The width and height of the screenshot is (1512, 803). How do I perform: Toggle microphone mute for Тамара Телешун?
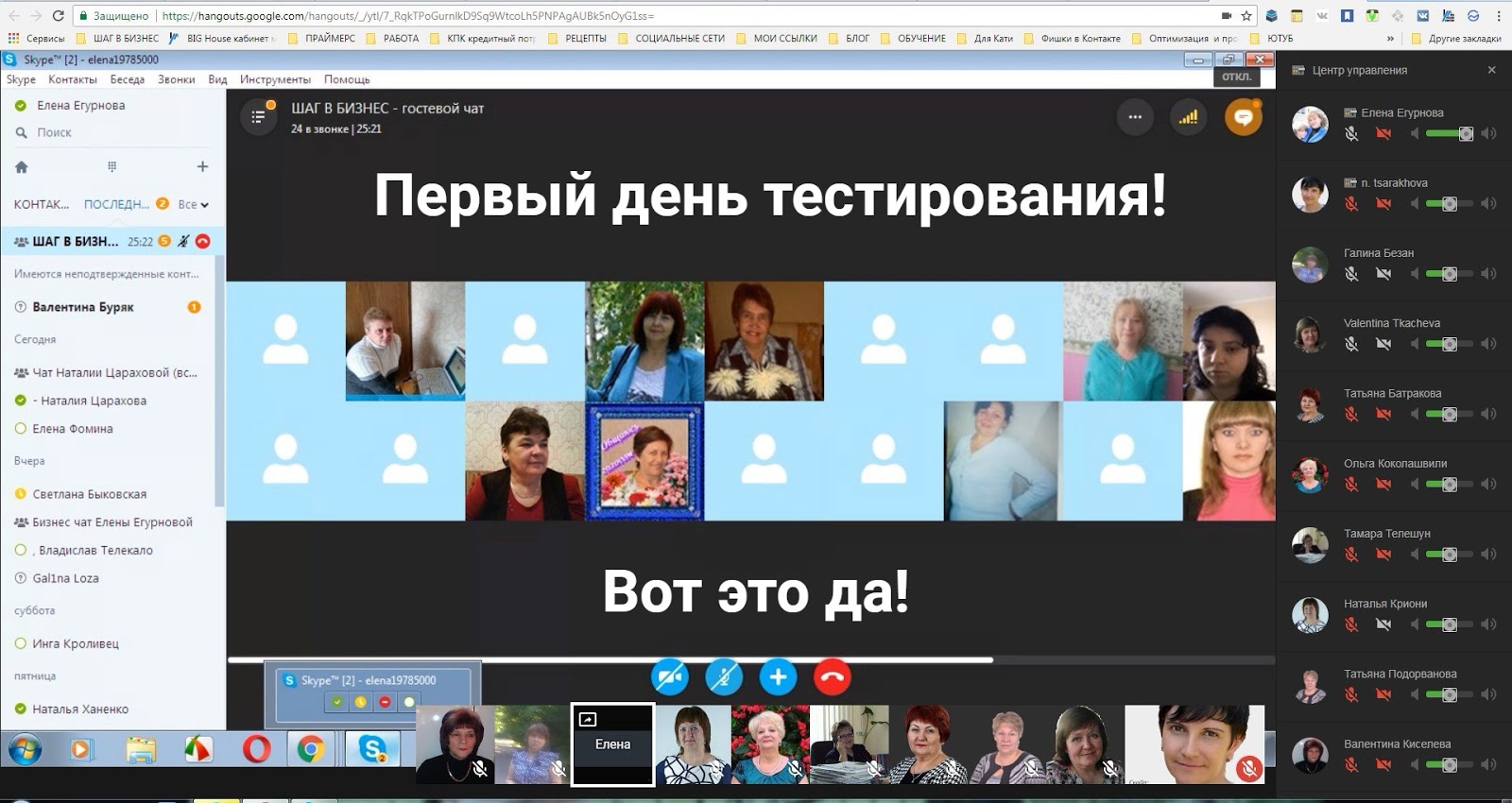[x=1351, y=555]
